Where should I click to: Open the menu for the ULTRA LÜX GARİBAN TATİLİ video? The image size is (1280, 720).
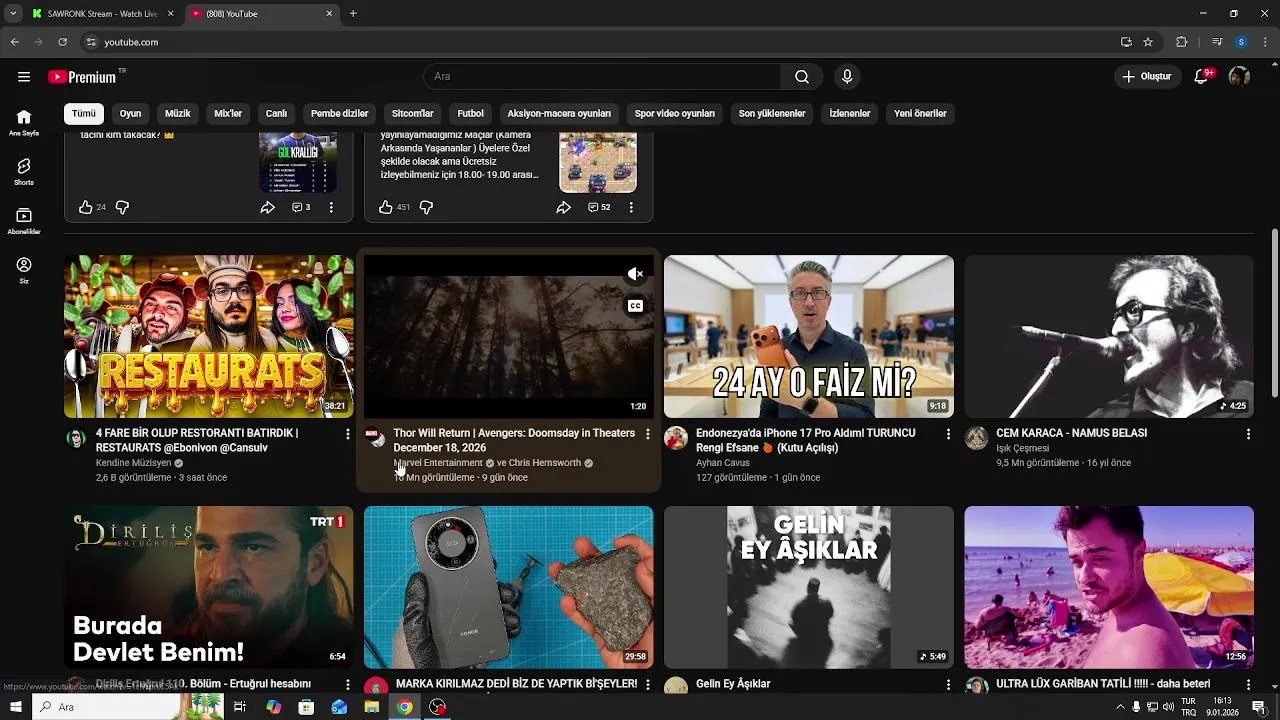(x=1248, y=685)
